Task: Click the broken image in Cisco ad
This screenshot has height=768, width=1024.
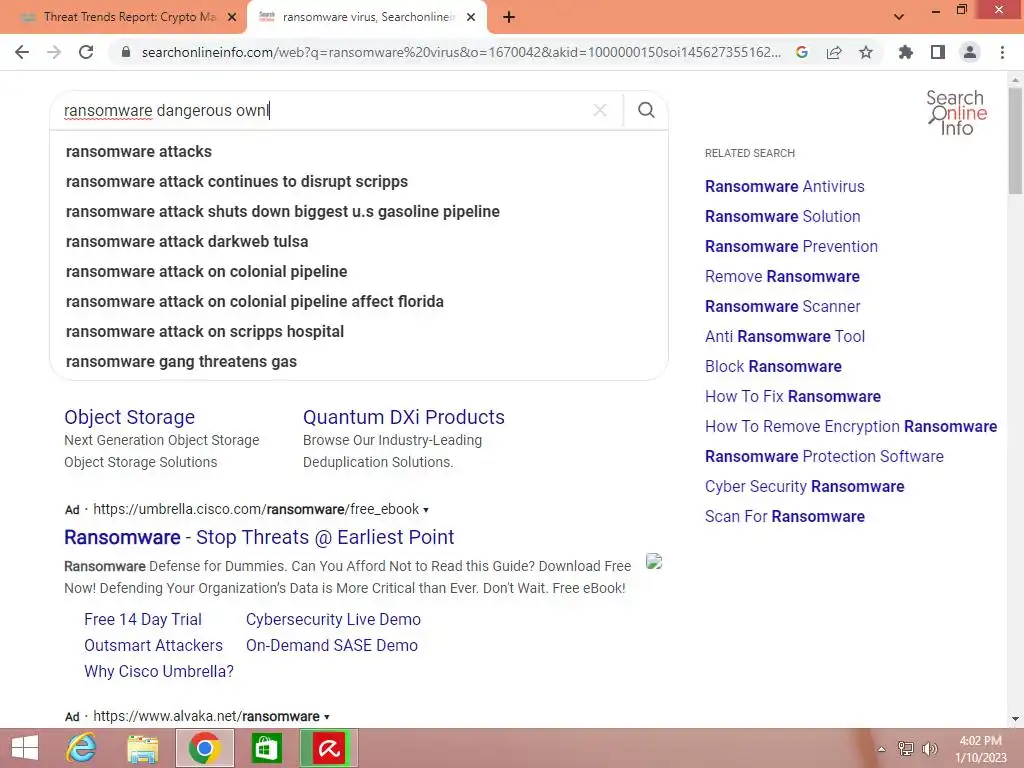Action: (x=654, y=561)
